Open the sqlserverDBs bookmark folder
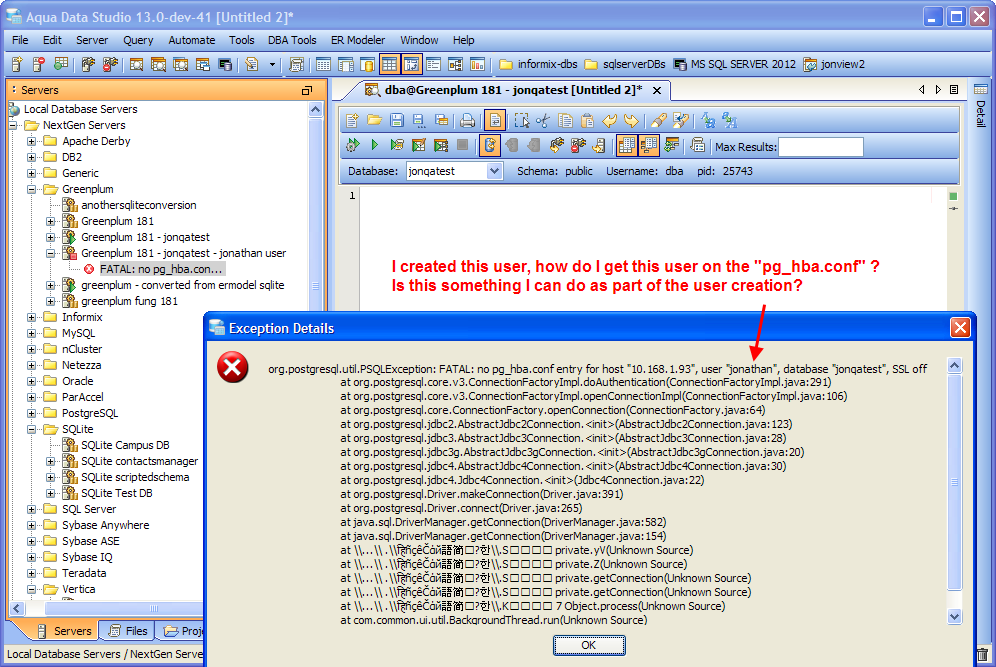The image size is (996, 667). [625, 64]
